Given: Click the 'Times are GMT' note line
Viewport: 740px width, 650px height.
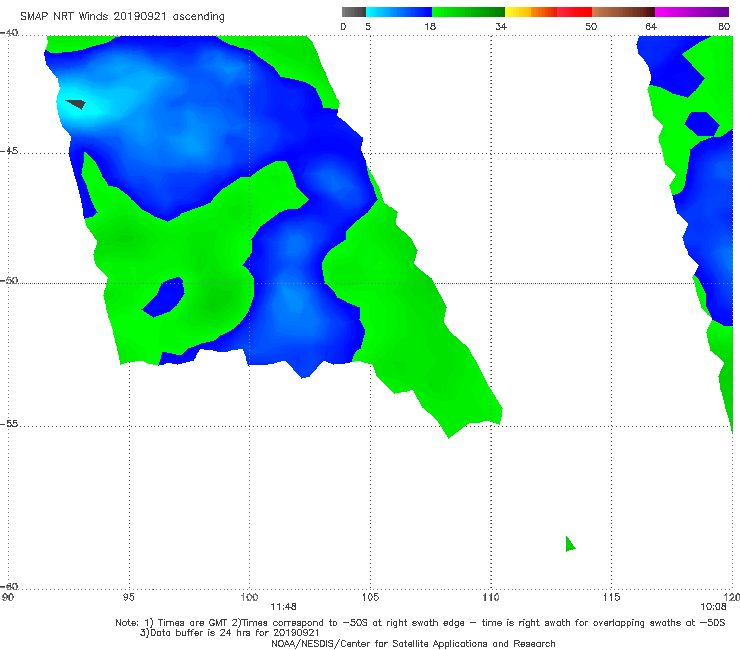Looking at the screenshot, I should (420, 623).
